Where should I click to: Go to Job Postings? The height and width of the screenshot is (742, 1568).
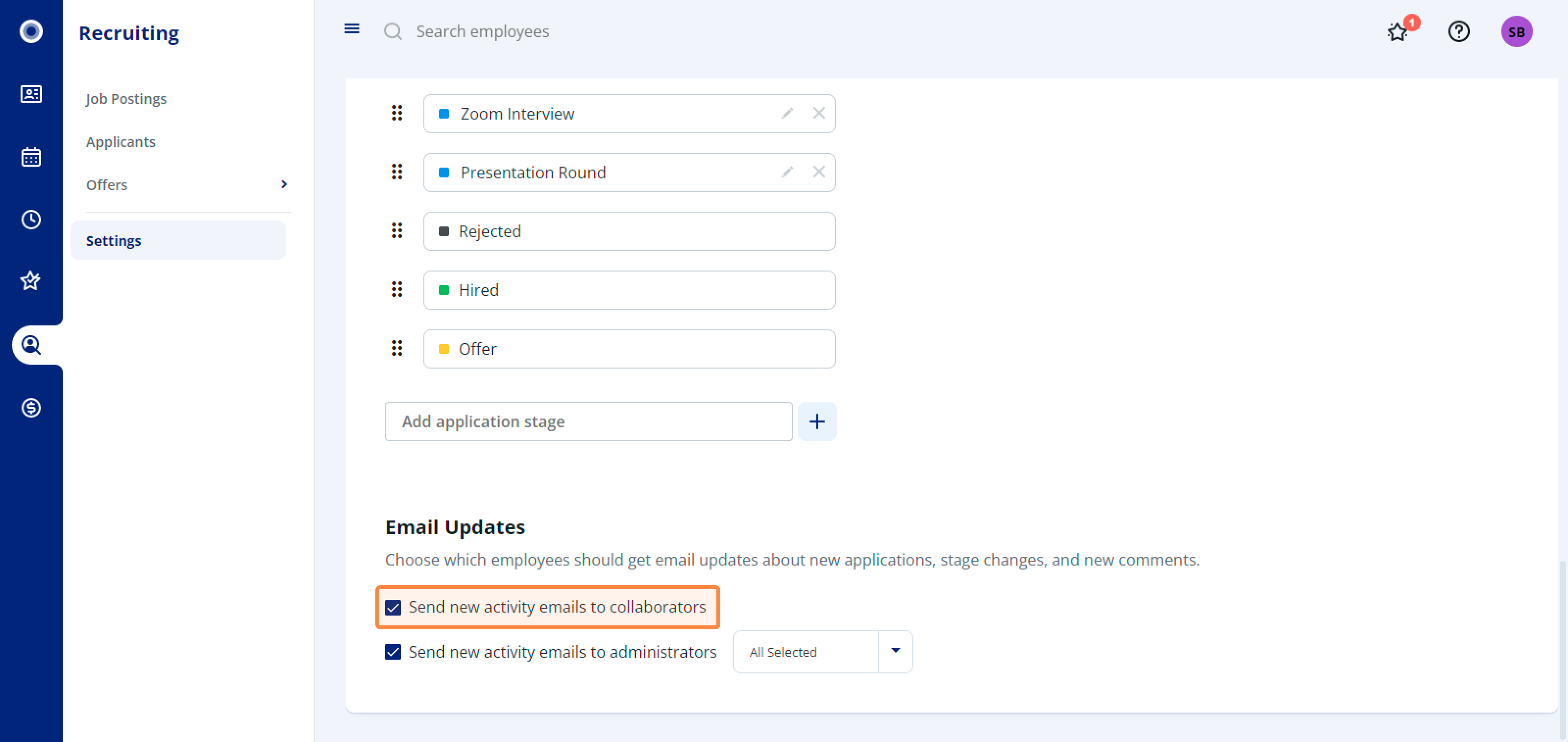126,99
